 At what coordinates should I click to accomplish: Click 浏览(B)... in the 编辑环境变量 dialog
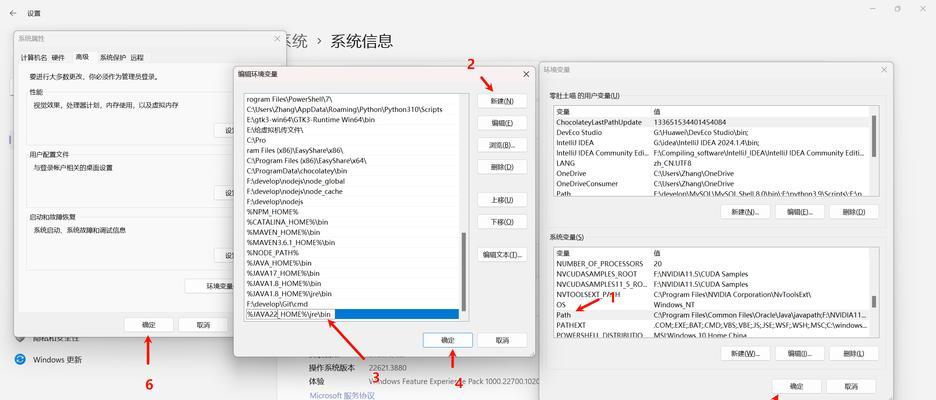502,145
